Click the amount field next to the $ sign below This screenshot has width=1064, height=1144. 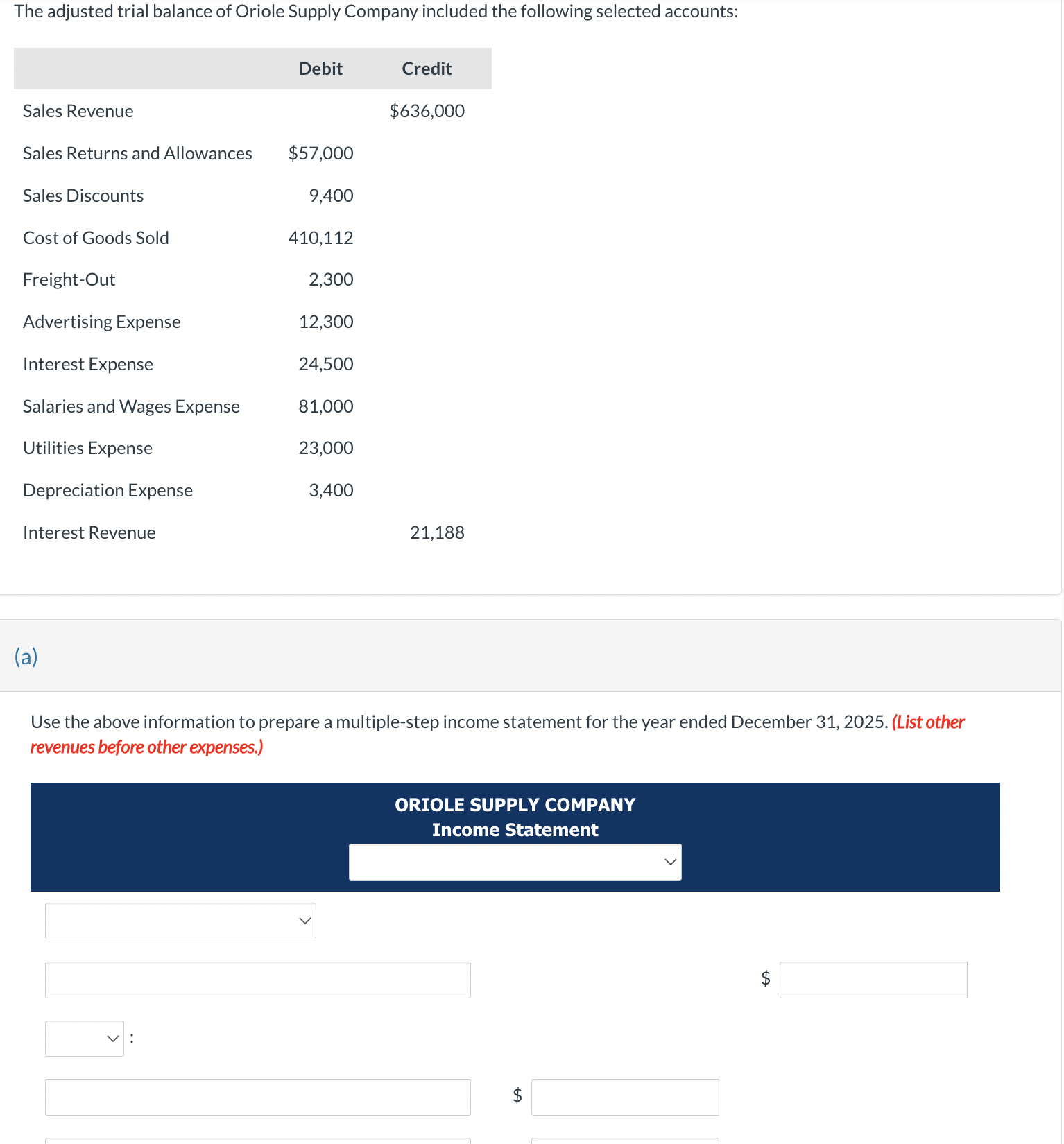click(624, 1096)
